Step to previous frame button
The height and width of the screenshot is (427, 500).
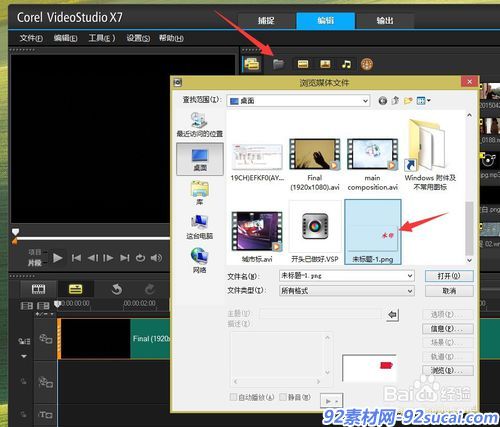tap(93, 258)
